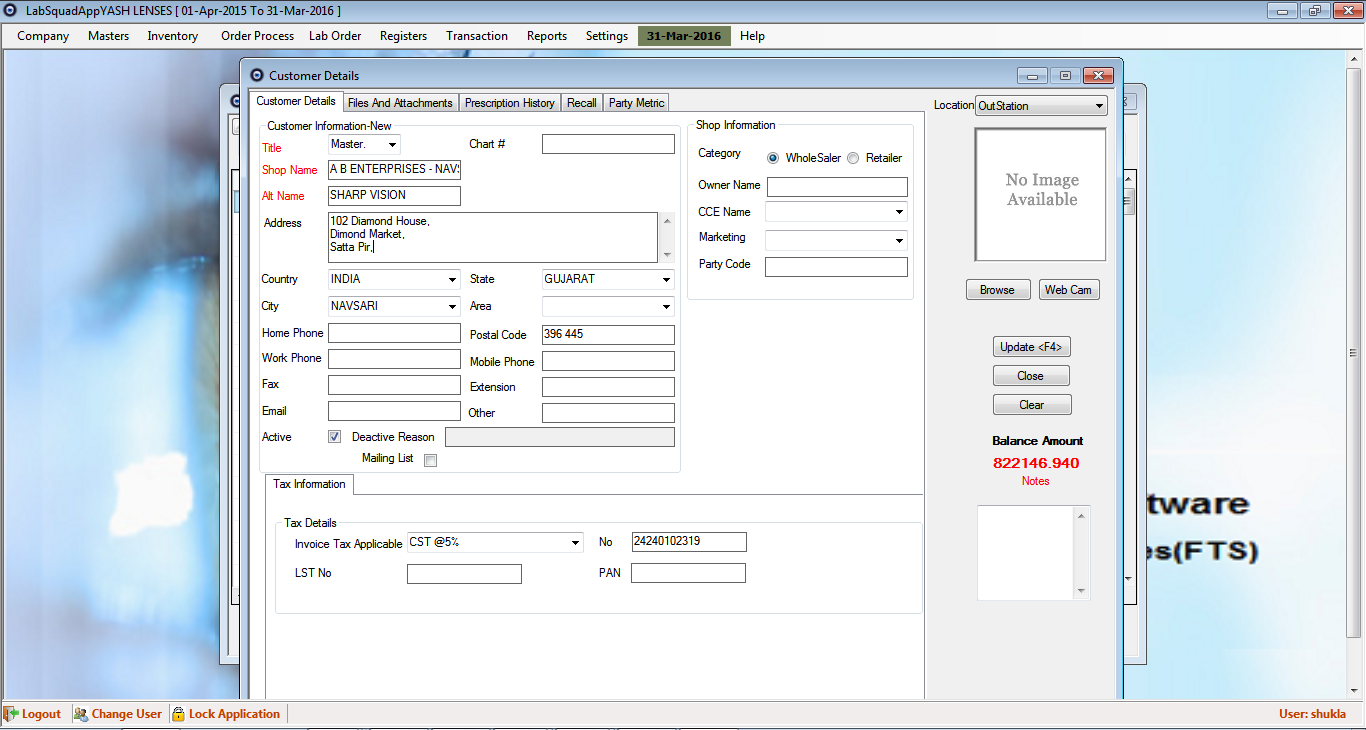Expand the Area dropdown
Viewport: 1366px width, 730px height.
click(x=666, y=307)
